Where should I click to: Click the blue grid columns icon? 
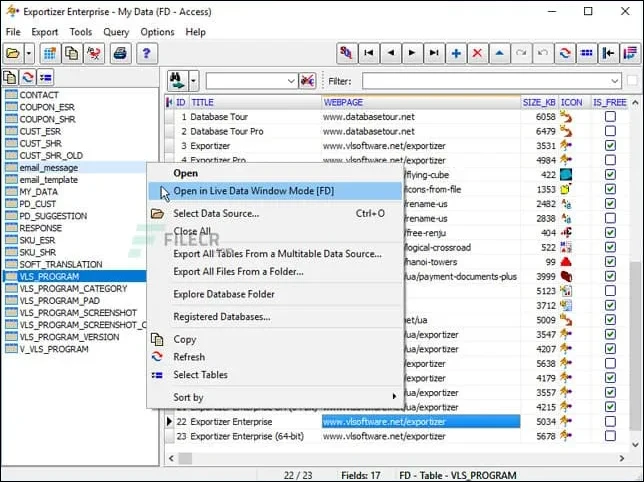pyautogui.click(x=587, y=53)
